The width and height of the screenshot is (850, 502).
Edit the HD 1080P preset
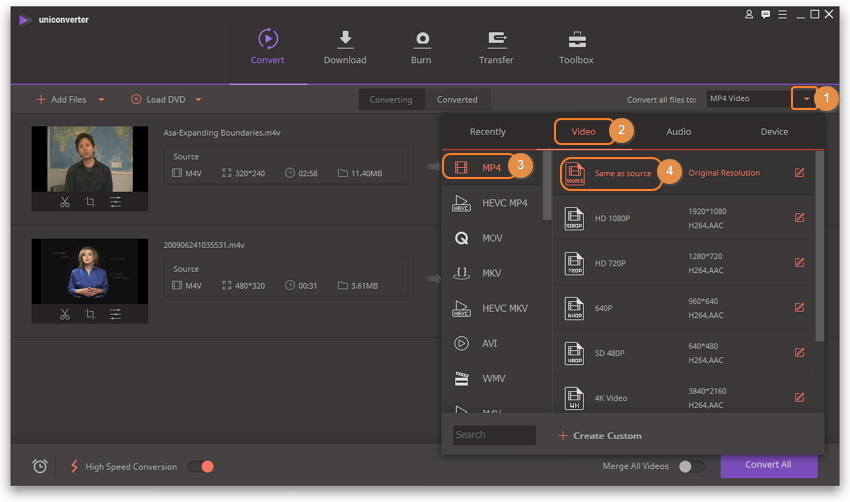click(799, 218)
